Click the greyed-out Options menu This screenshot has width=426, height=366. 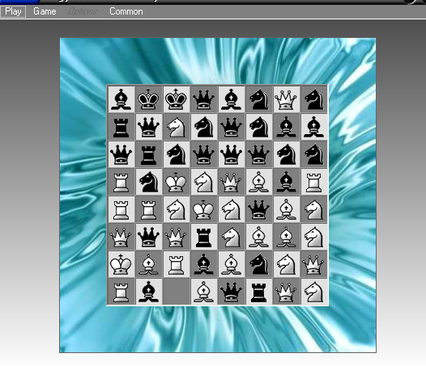pos(82,12)
